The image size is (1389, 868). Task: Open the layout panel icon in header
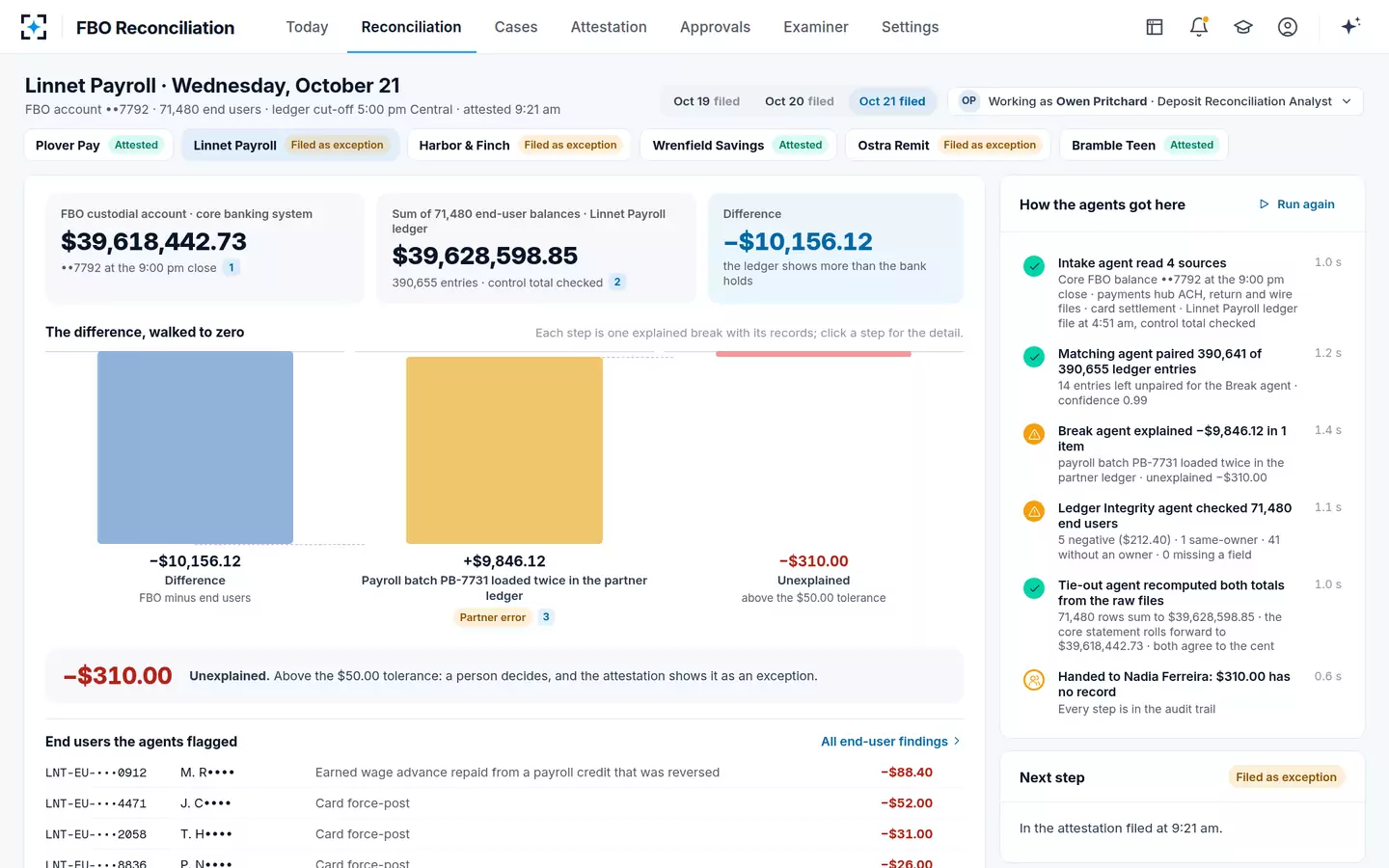(x=1155, y=27)
